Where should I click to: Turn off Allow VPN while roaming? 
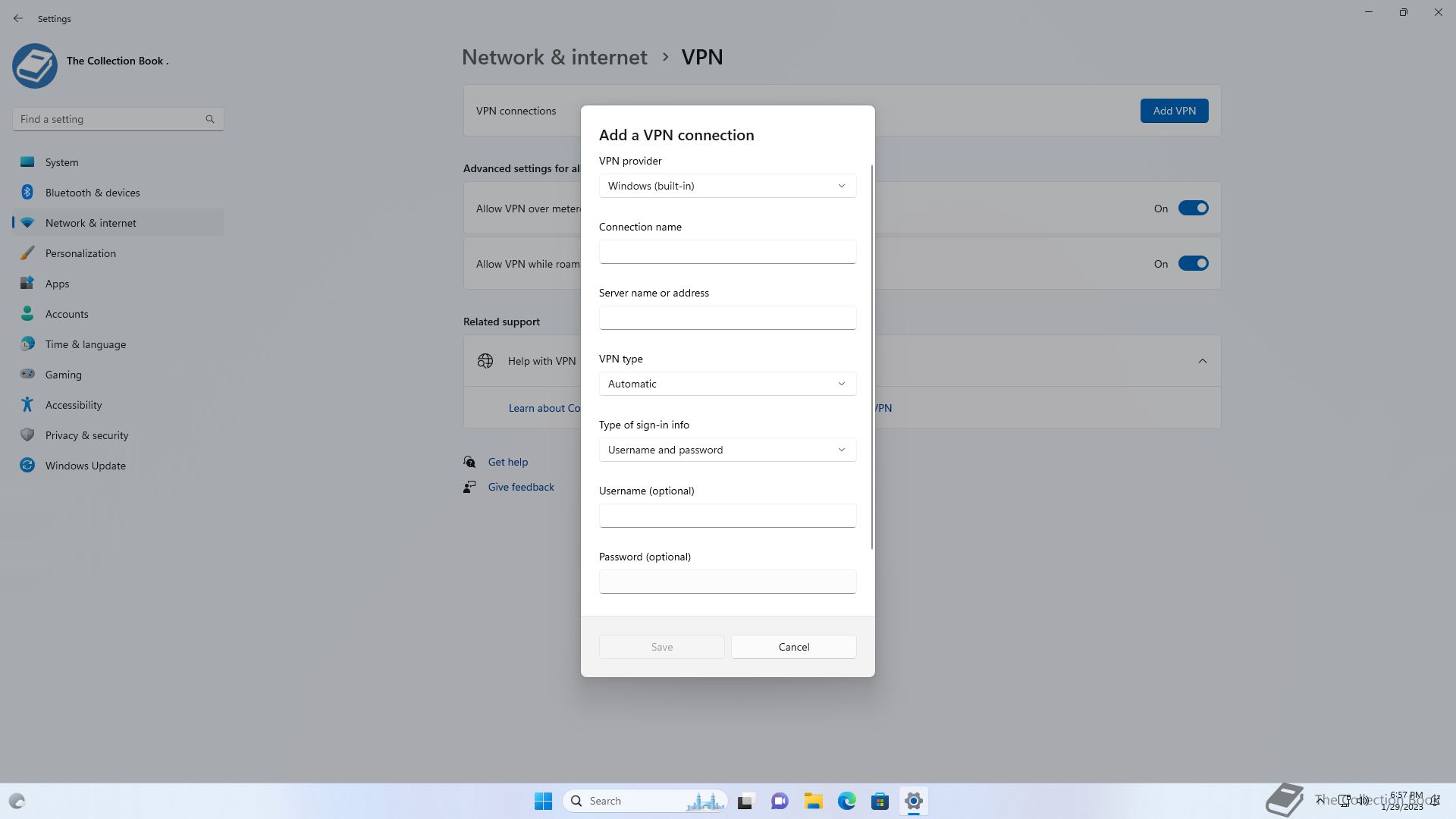pos(1192,264)
